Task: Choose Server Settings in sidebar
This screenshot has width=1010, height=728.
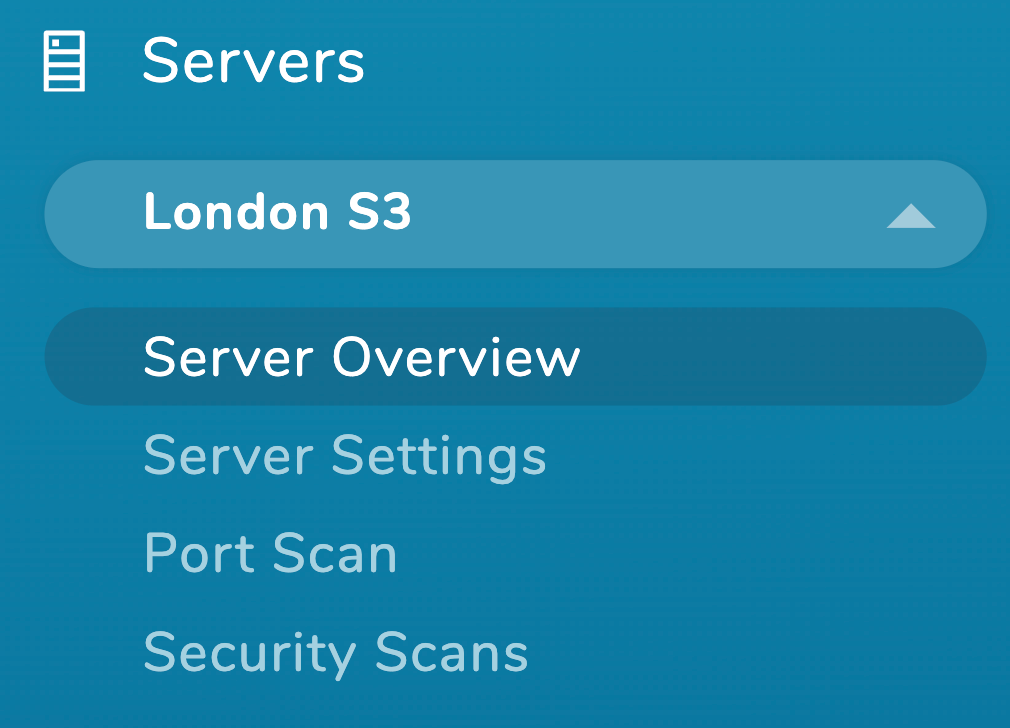Action: click(345, 456)
